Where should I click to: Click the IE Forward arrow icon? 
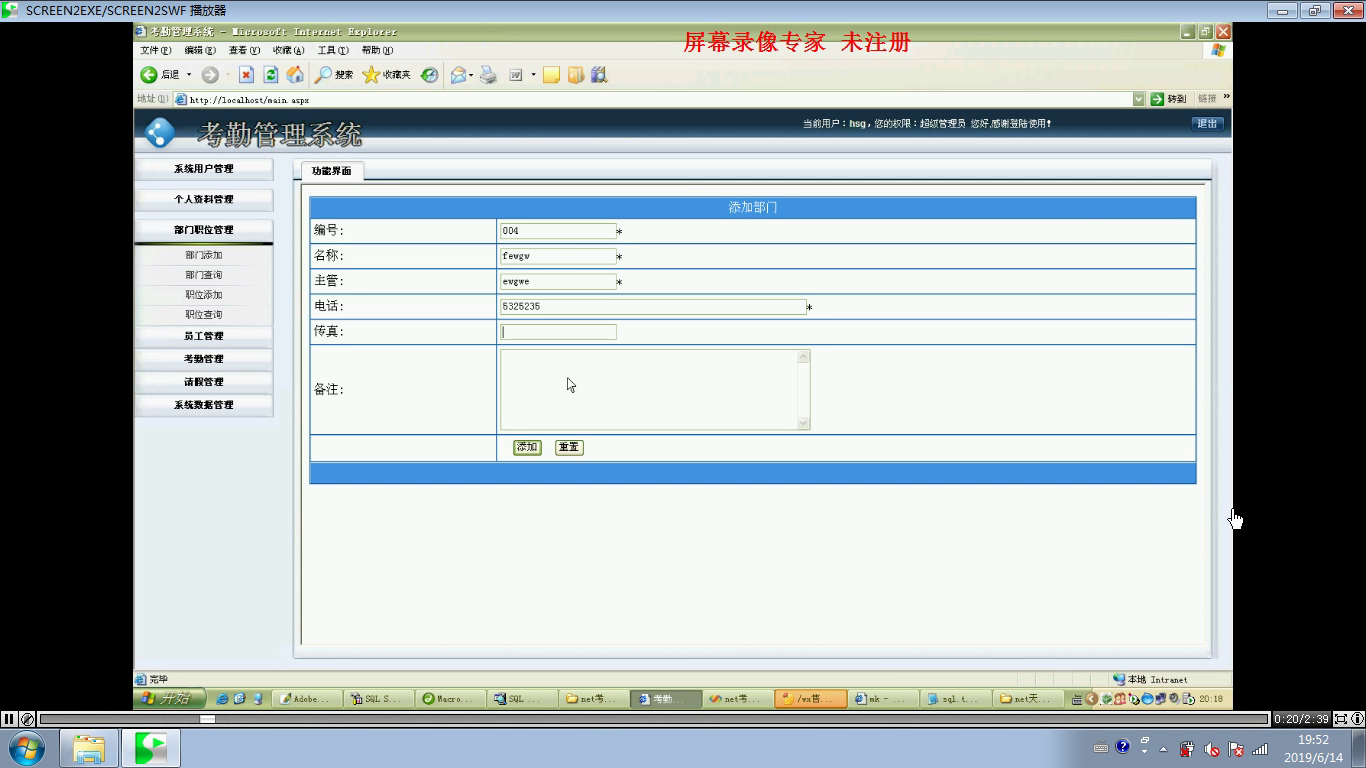pyautogui.click(x=210, y=75)
